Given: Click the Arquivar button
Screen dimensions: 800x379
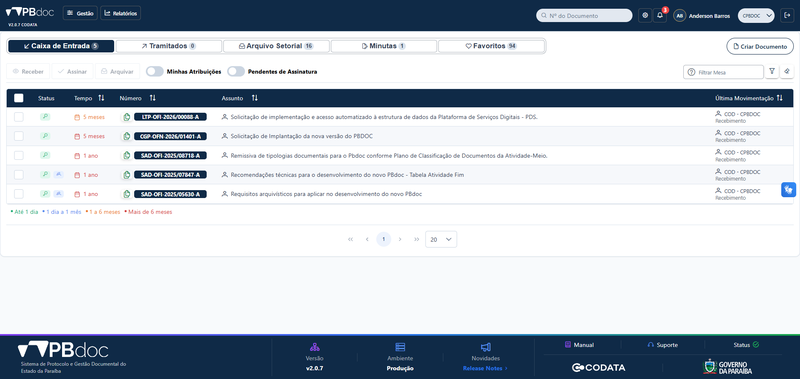Looking at the screenshot, I should point(117,72).
